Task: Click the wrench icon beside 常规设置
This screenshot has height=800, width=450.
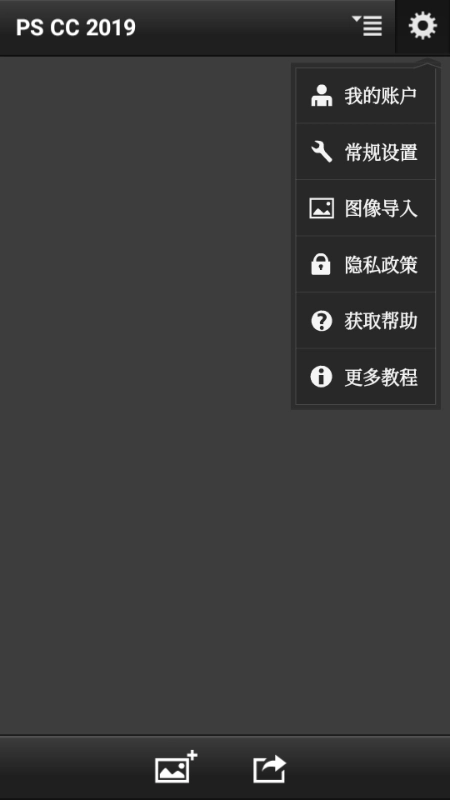Action: point(321,152)
